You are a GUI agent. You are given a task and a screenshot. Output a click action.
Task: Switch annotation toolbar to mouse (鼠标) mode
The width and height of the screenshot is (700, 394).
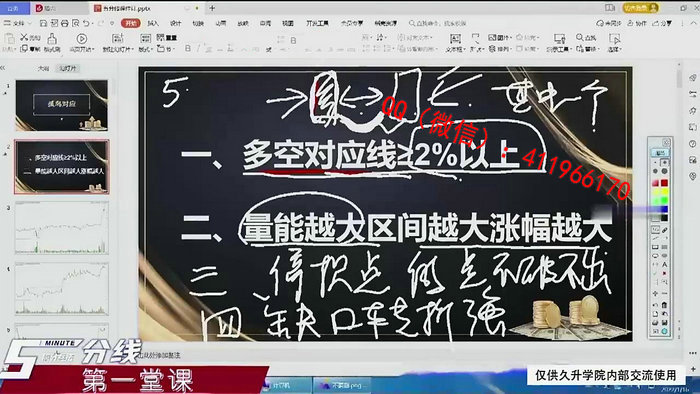click(x=660, y=153)
